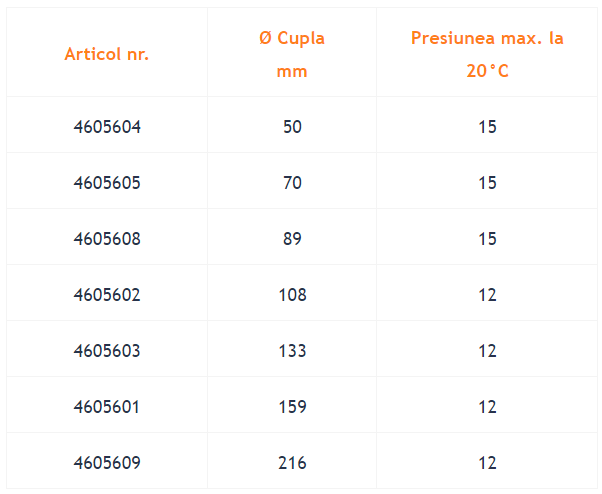This screenshot has height=494, width=602.
Task: Click pressure value 15 in 4605604 row
Action: coord(487,127)
